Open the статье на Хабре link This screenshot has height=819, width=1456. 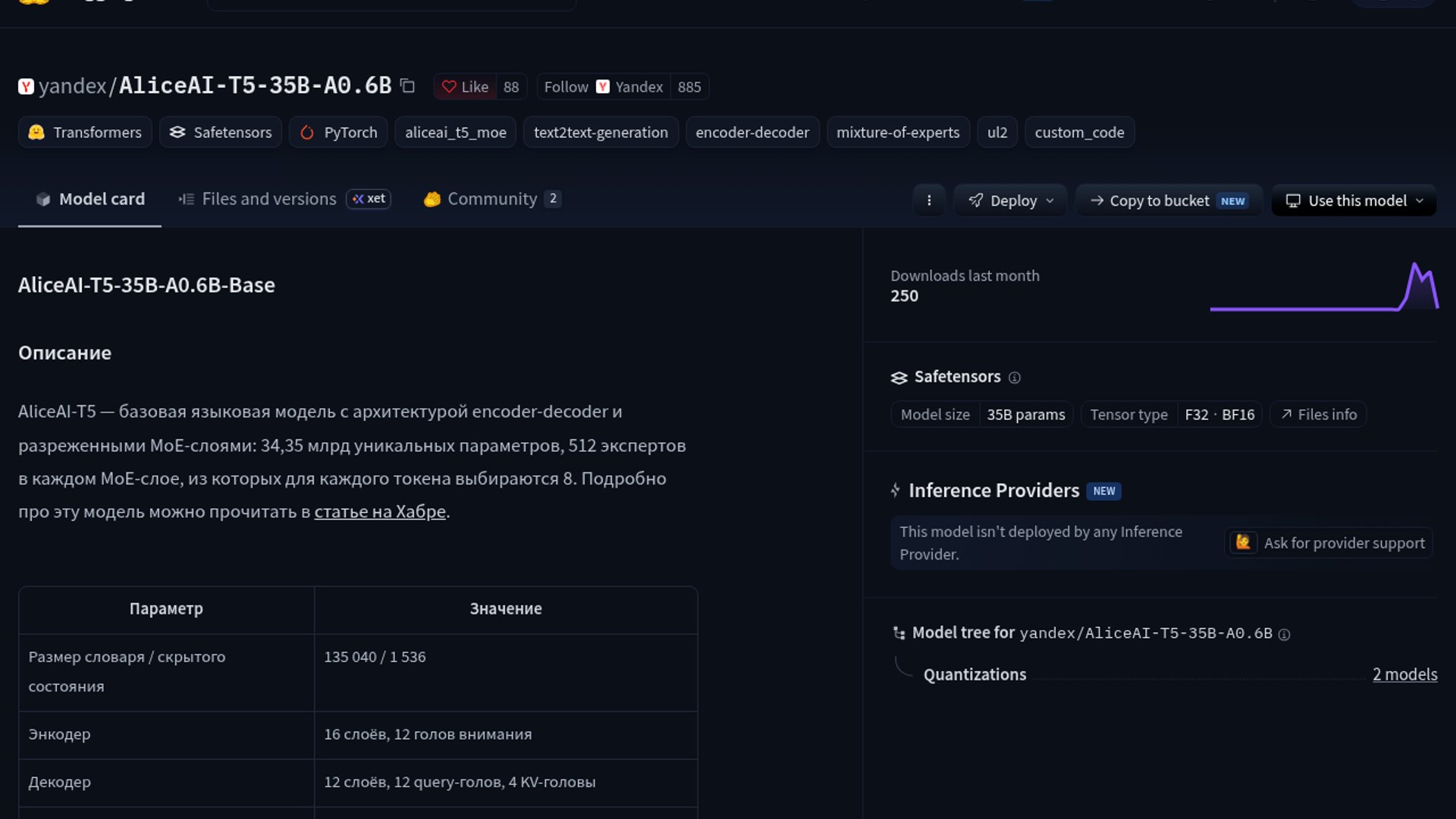pyautogui.click(x=380, y=512)
